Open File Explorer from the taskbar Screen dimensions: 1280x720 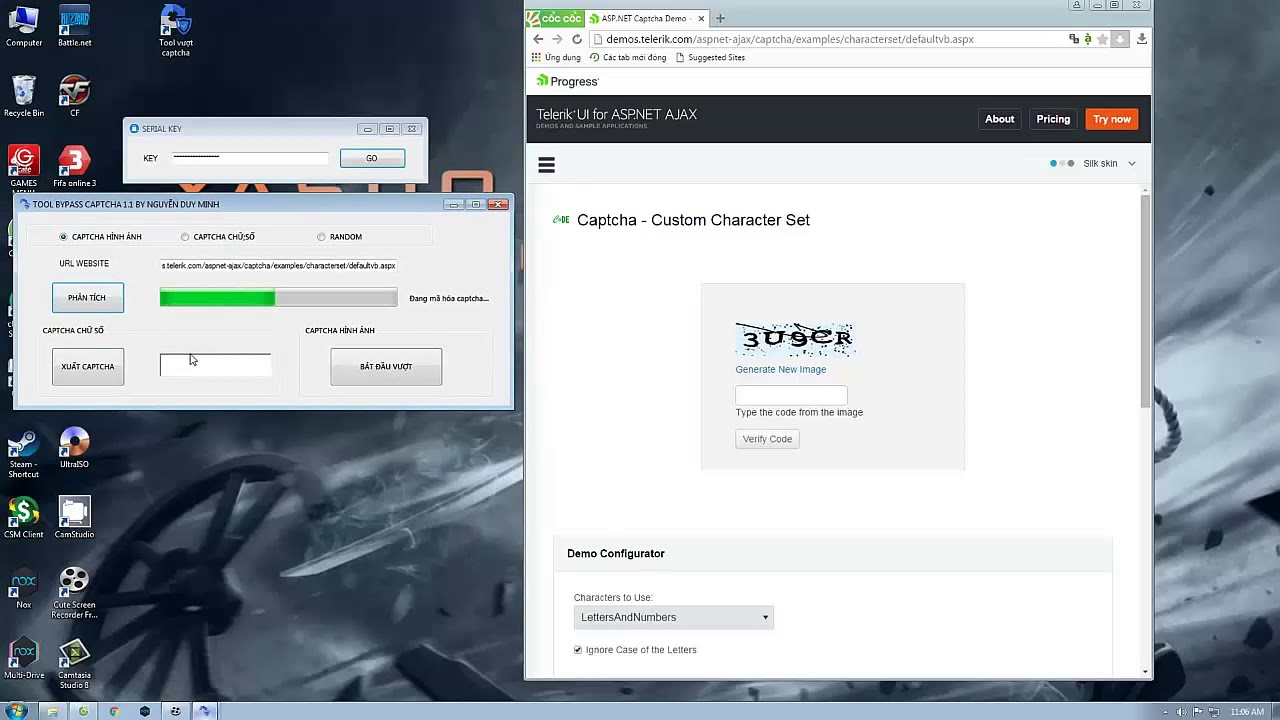point(52,711)
